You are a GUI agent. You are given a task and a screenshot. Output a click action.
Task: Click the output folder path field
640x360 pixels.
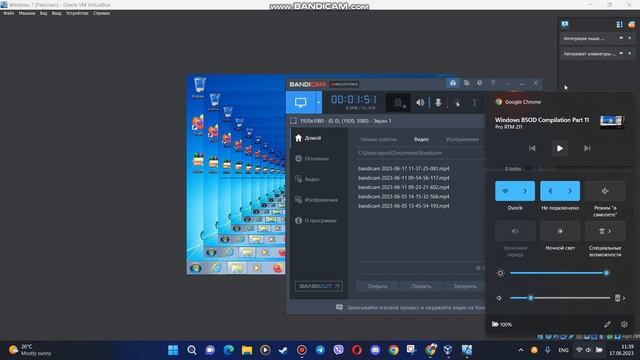[420, 153]
